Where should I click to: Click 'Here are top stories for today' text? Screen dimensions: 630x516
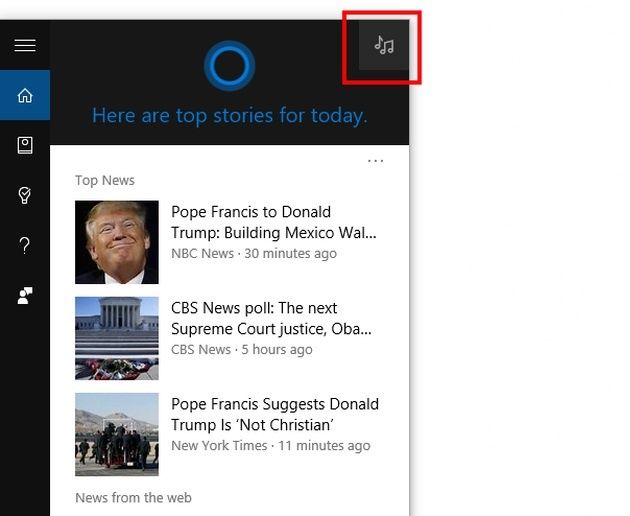[x=229, y=116]
